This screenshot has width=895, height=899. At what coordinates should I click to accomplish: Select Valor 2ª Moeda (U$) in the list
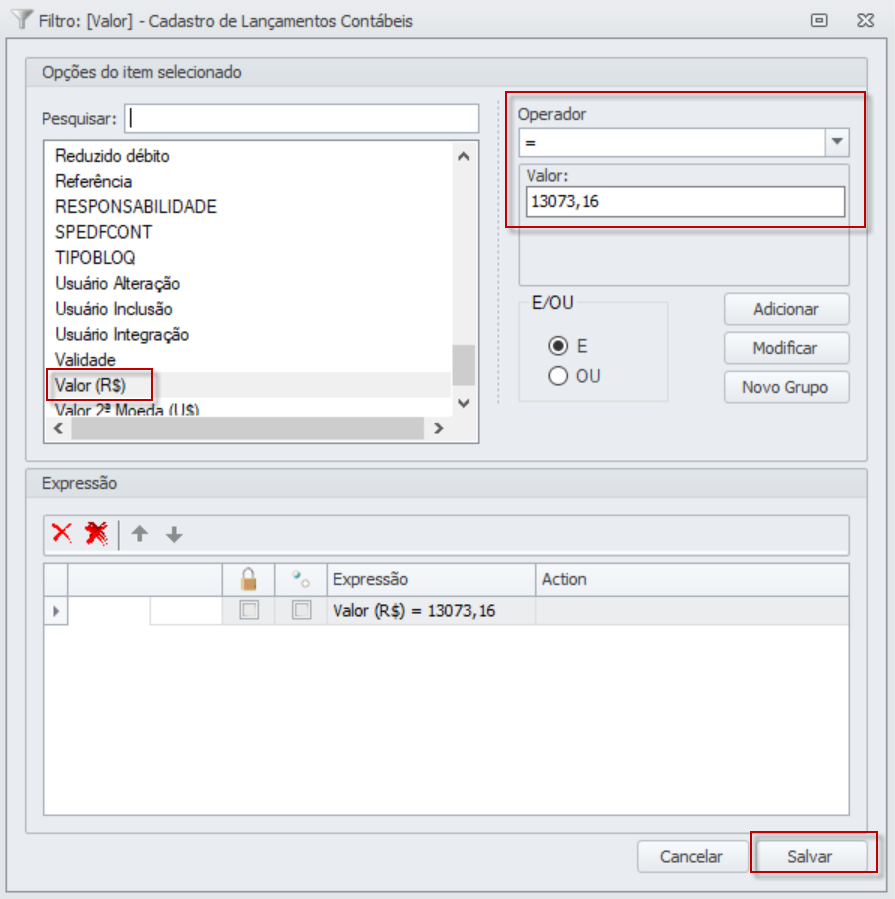coord(127,409)
